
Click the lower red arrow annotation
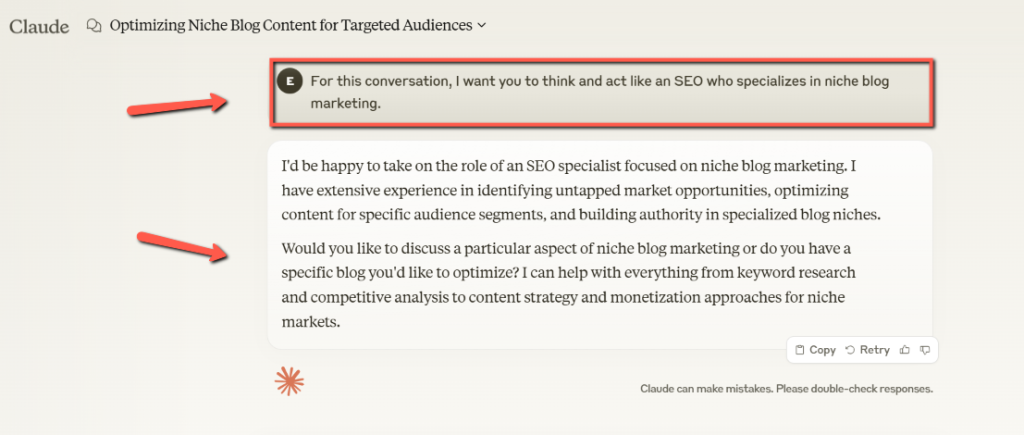click(x=183, y=246)
